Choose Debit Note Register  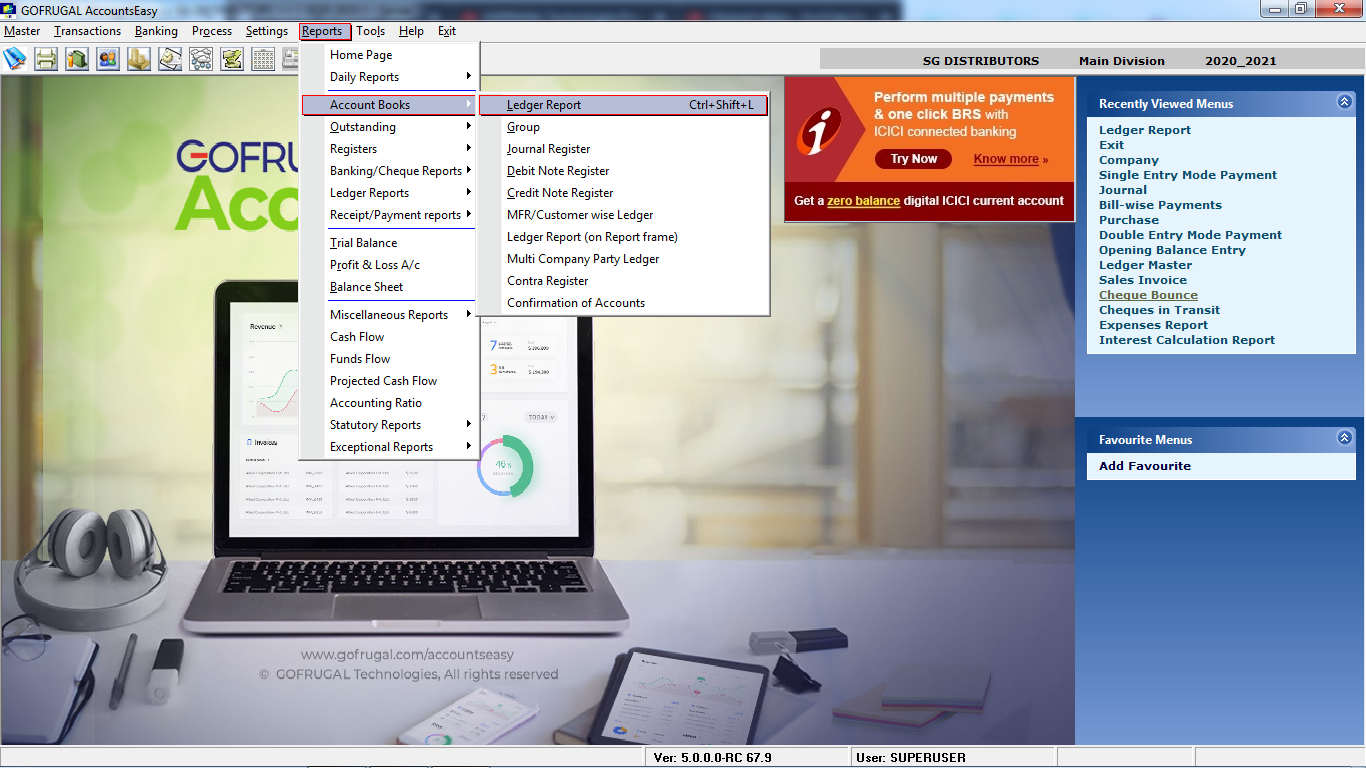[624, 171]
